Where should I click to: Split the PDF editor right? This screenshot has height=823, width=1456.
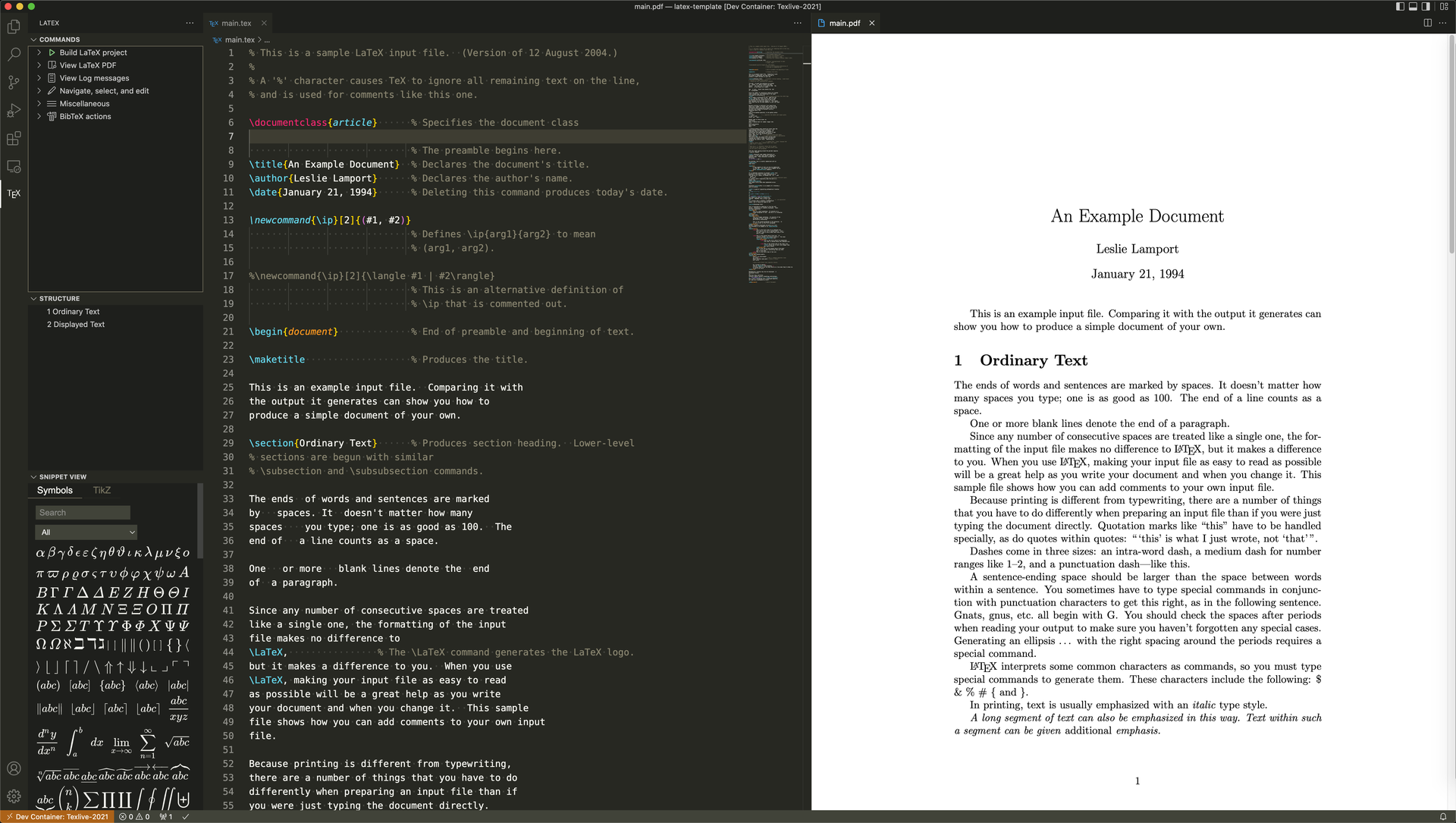1427,23
